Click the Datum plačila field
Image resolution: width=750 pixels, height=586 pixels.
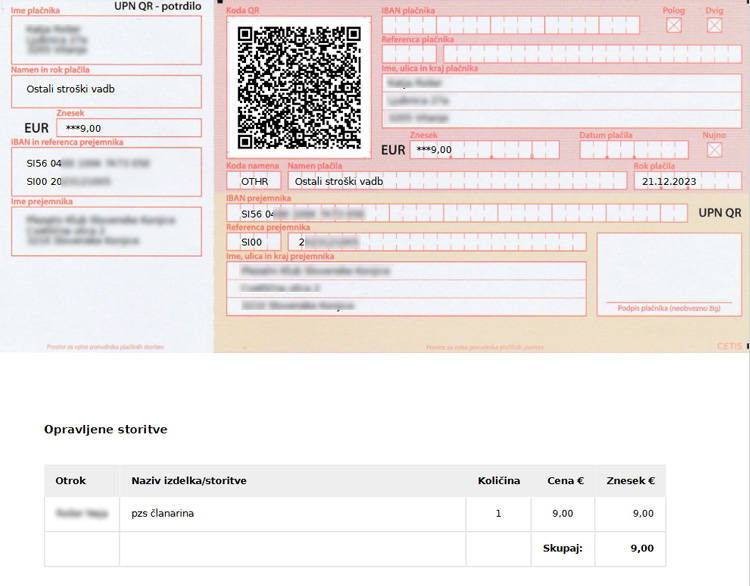(x=633, y=149)
